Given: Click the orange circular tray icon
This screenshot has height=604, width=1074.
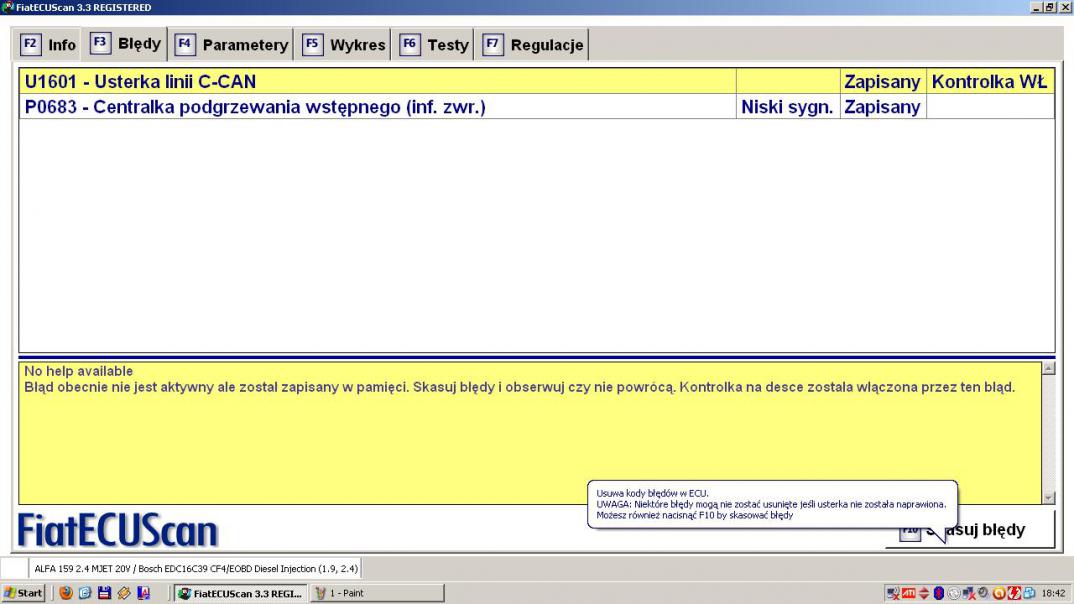Looking at the screenshot, I should (999, 593).
